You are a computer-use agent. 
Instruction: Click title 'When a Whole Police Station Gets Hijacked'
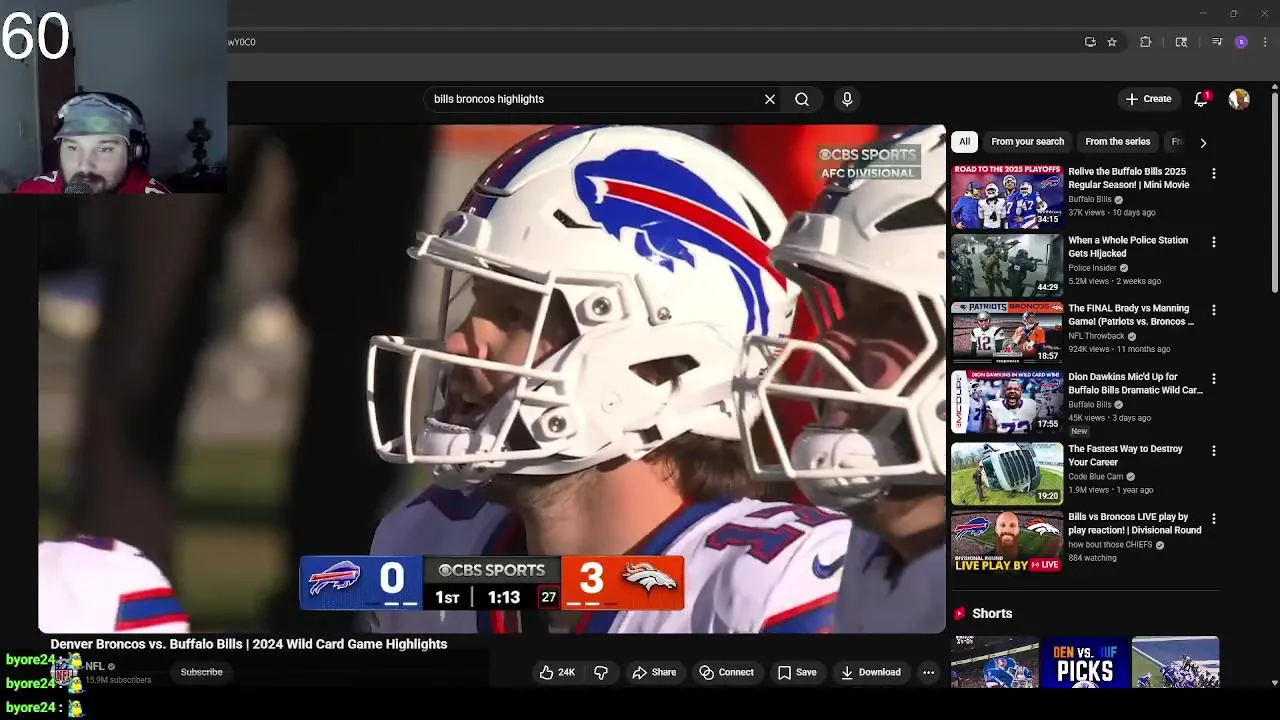(1128, 247)
